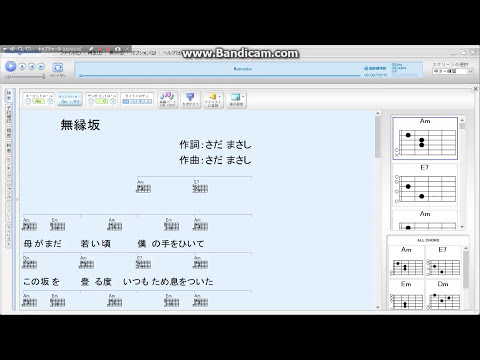This screenshot has width=480, height=360.
Task: Decrease the tempo control value
Action: 91,101
